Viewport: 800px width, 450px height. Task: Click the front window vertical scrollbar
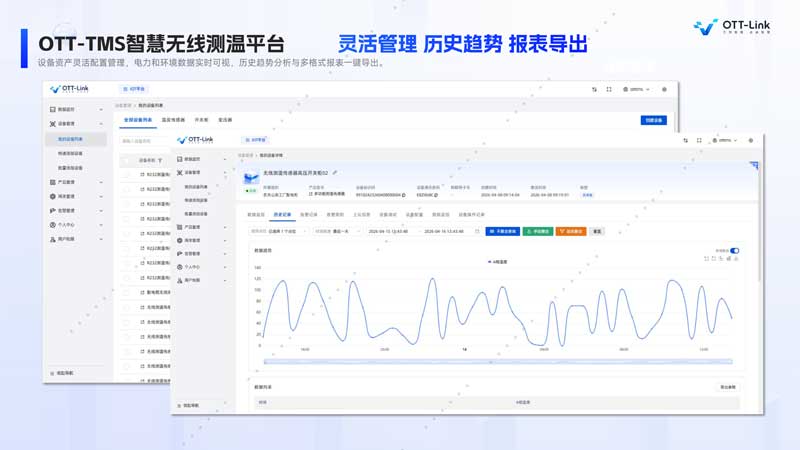click(760, 224)
